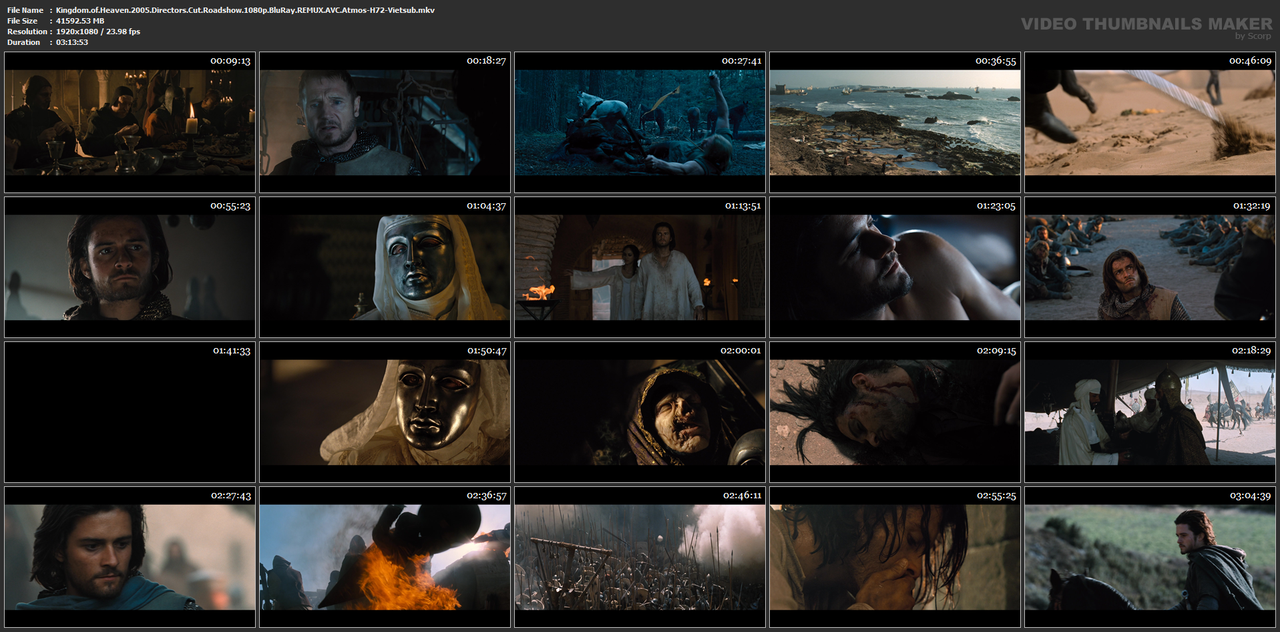Open the thumbnail stamped 02:27:43
Viewport: 1280px width, 632px height.
click(130, 557)
